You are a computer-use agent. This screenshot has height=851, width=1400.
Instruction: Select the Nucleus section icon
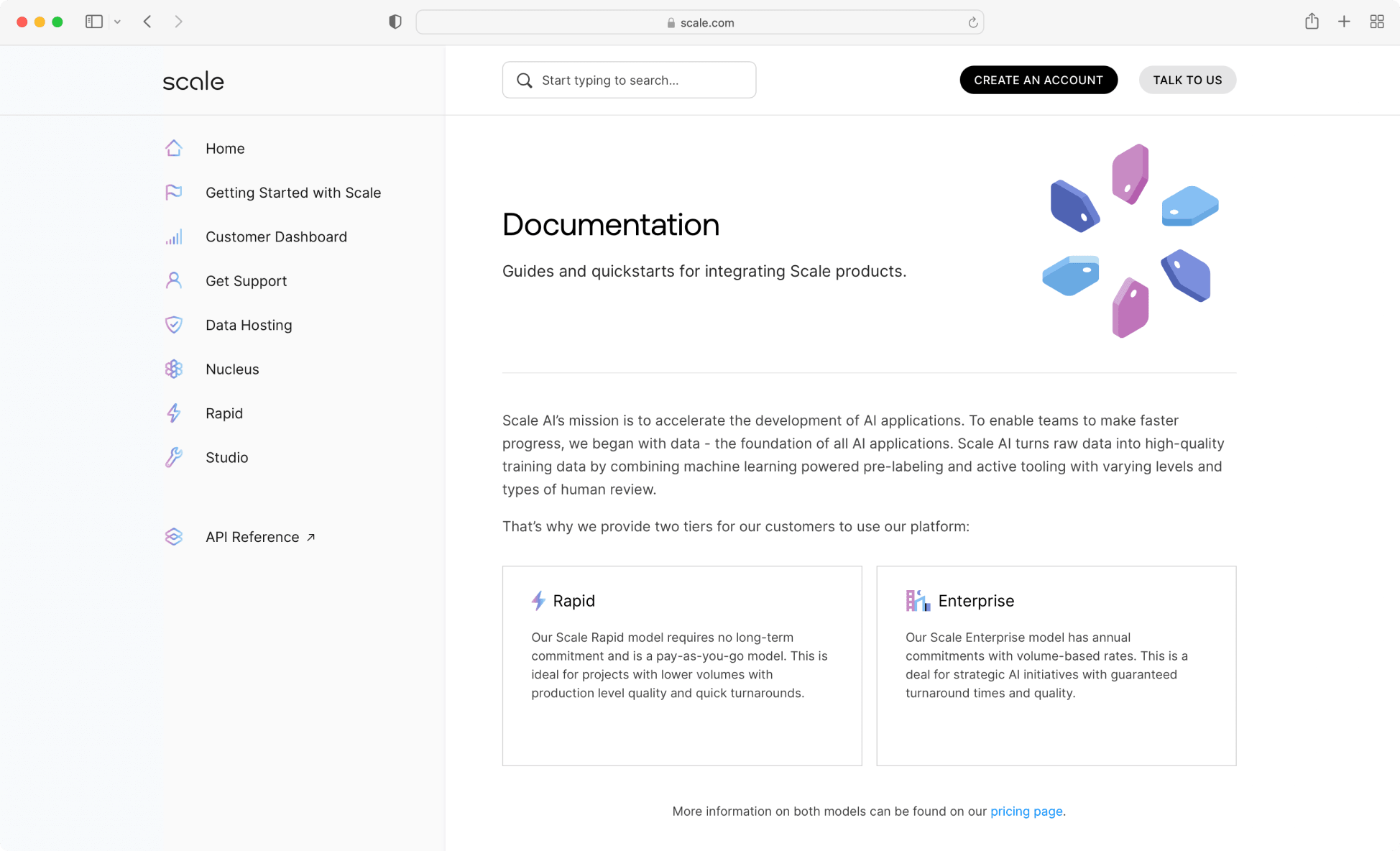point(174,369)
